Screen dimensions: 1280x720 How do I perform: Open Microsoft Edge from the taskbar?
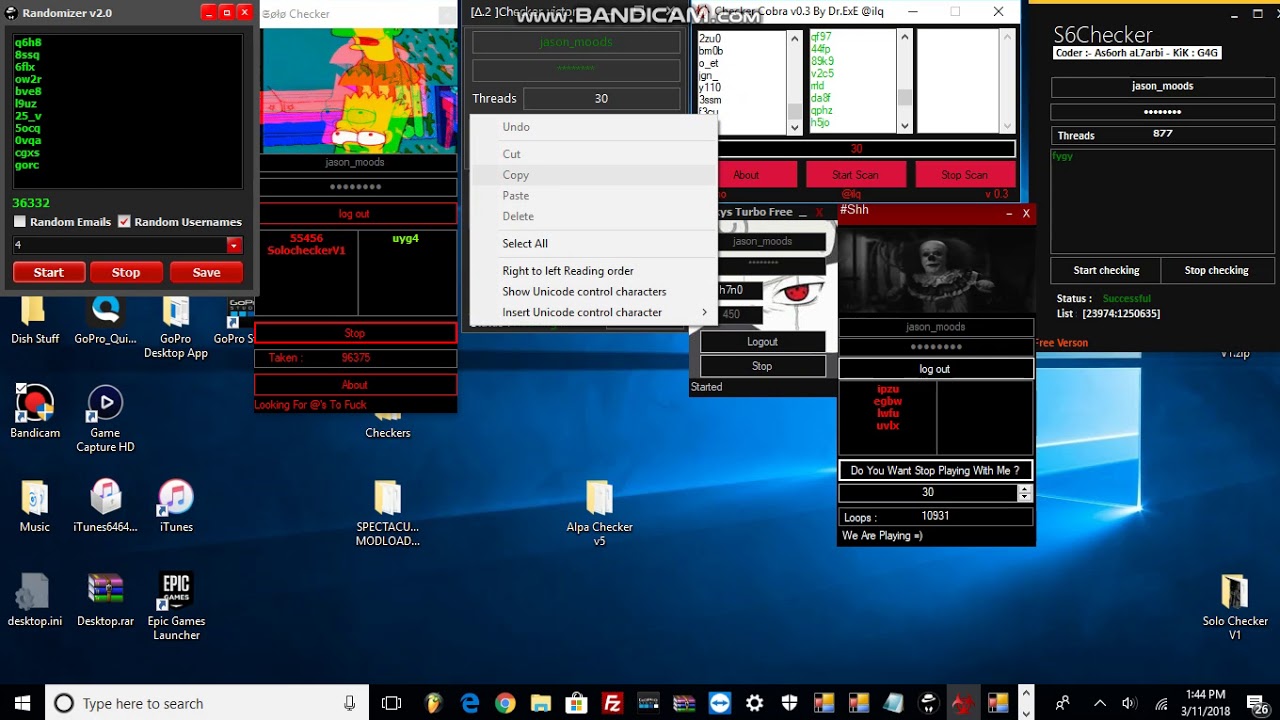(x=470, y=703)
